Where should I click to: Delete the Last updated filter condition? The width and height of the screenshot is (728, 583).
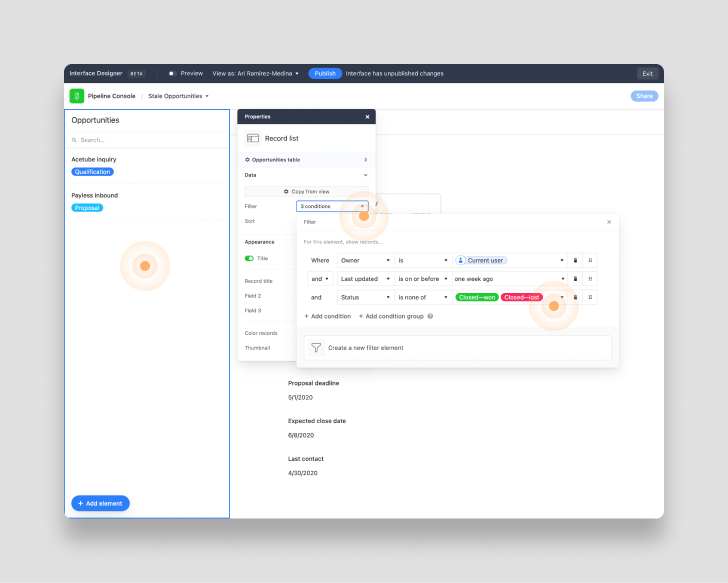575,279
